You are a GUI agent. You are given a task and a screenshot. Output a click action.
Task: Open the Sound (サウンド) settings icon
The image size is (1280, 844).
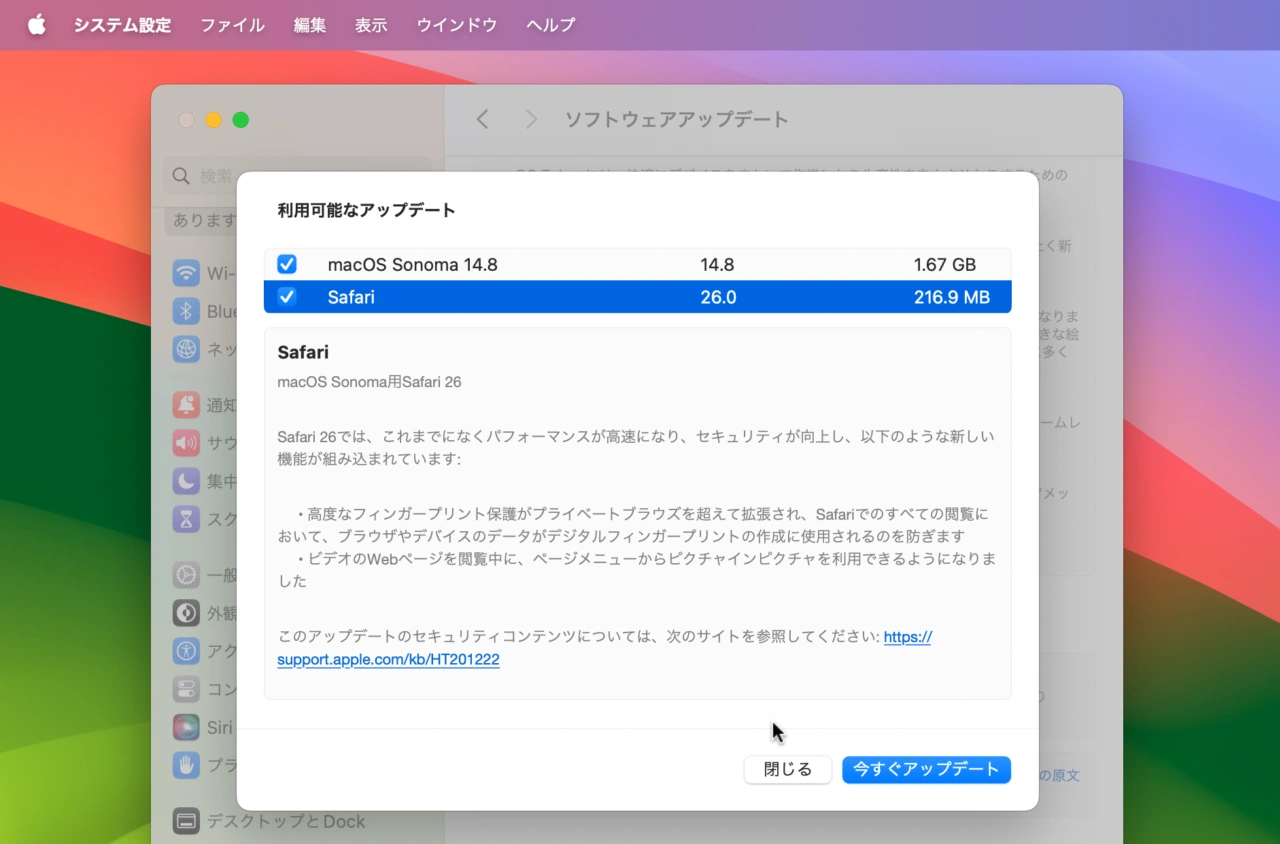186,442
